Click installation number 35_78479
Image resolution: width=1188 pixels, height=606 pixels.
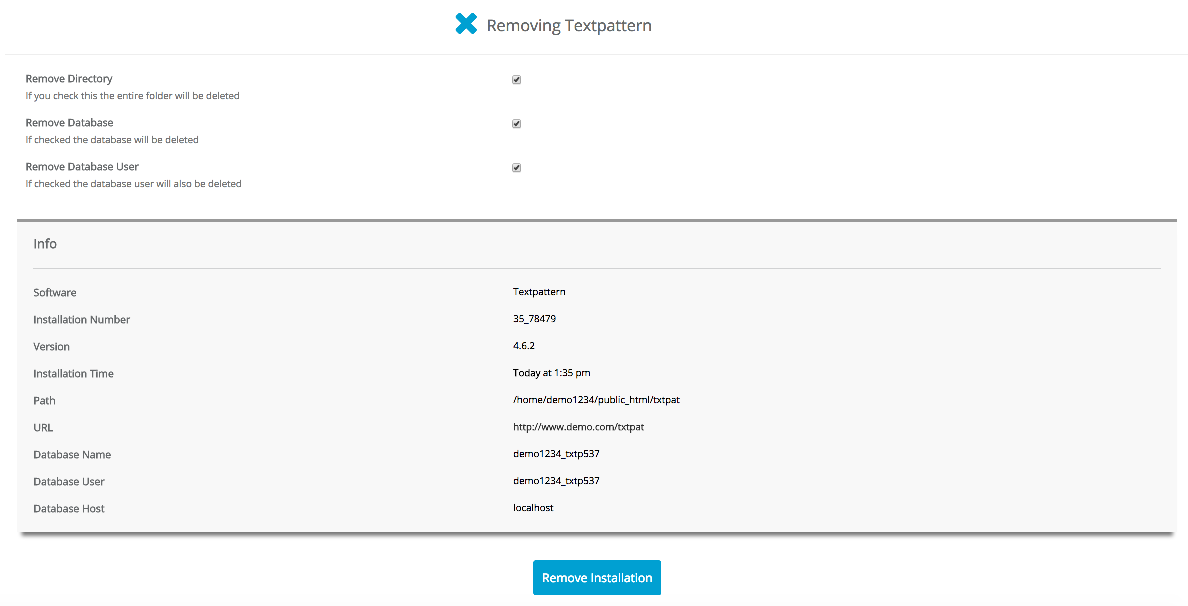535,319
